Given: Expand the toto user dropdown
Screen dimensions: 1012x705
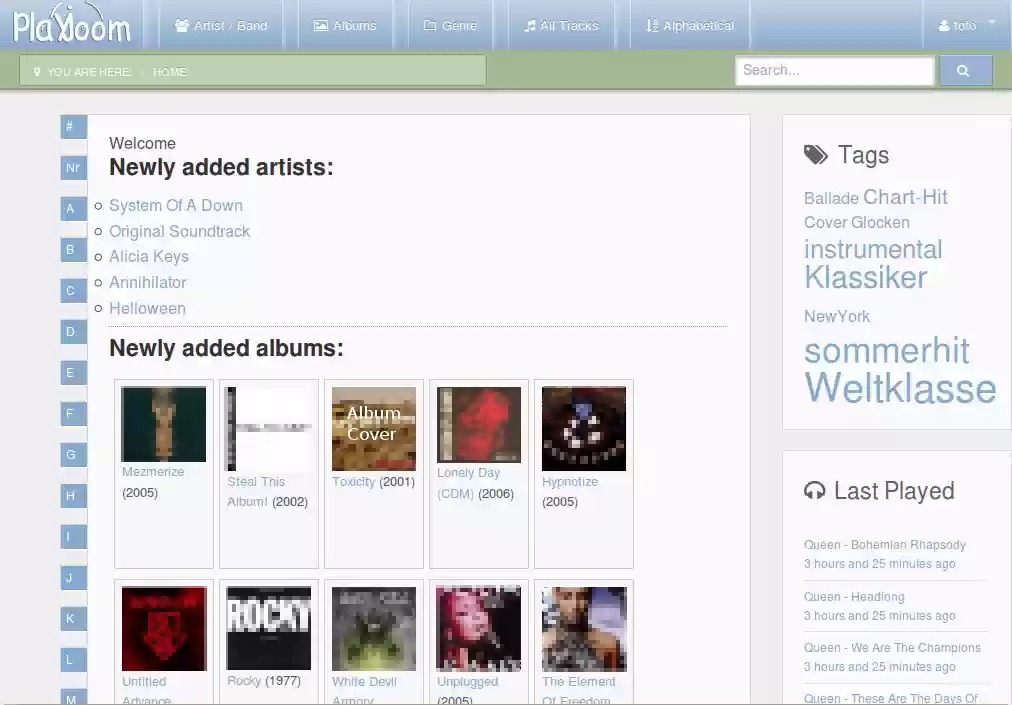Looking at the screenshot, I should point(966,26).
